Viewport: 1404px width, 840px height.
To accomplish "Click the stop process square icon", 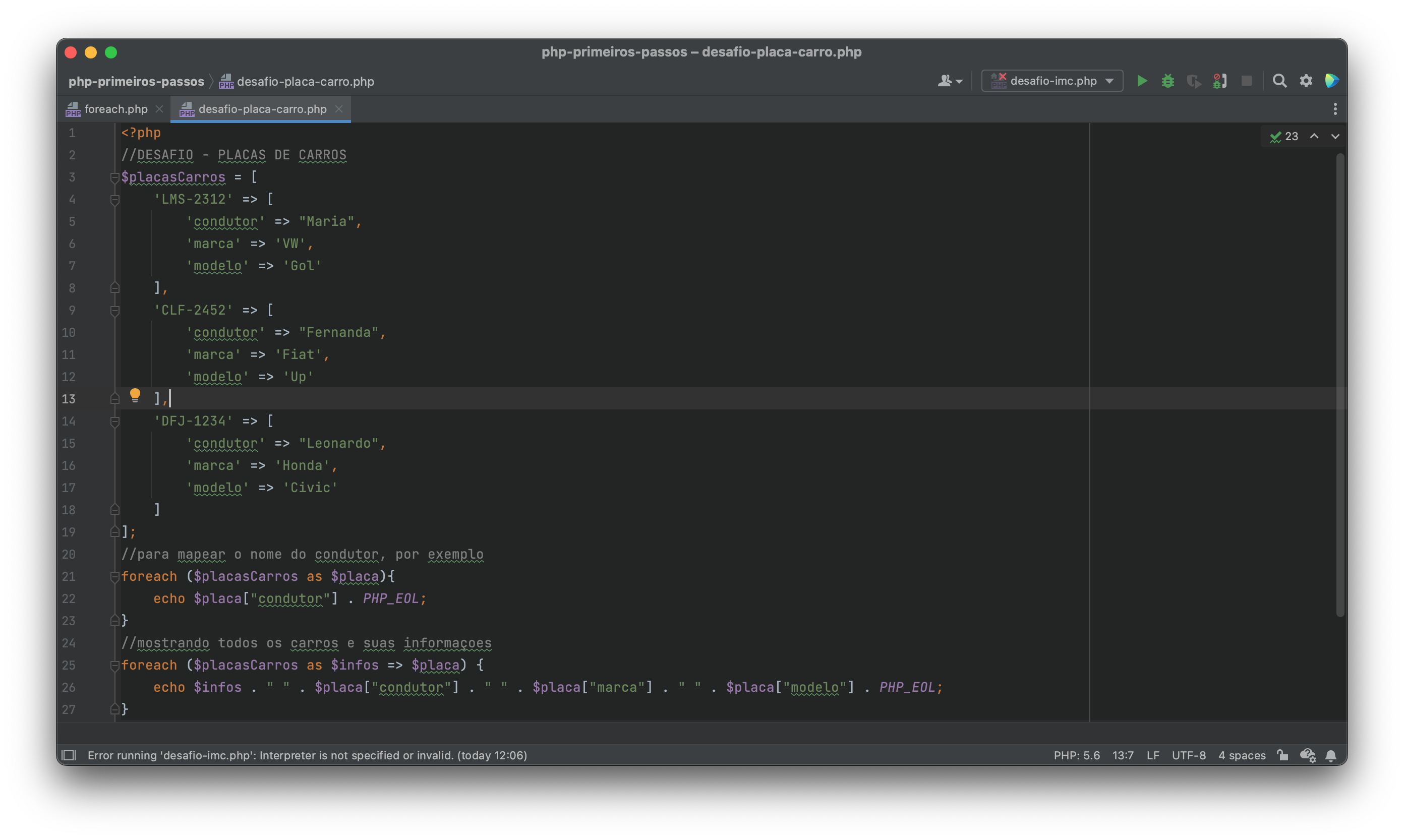I will [x=1246, y=81].
